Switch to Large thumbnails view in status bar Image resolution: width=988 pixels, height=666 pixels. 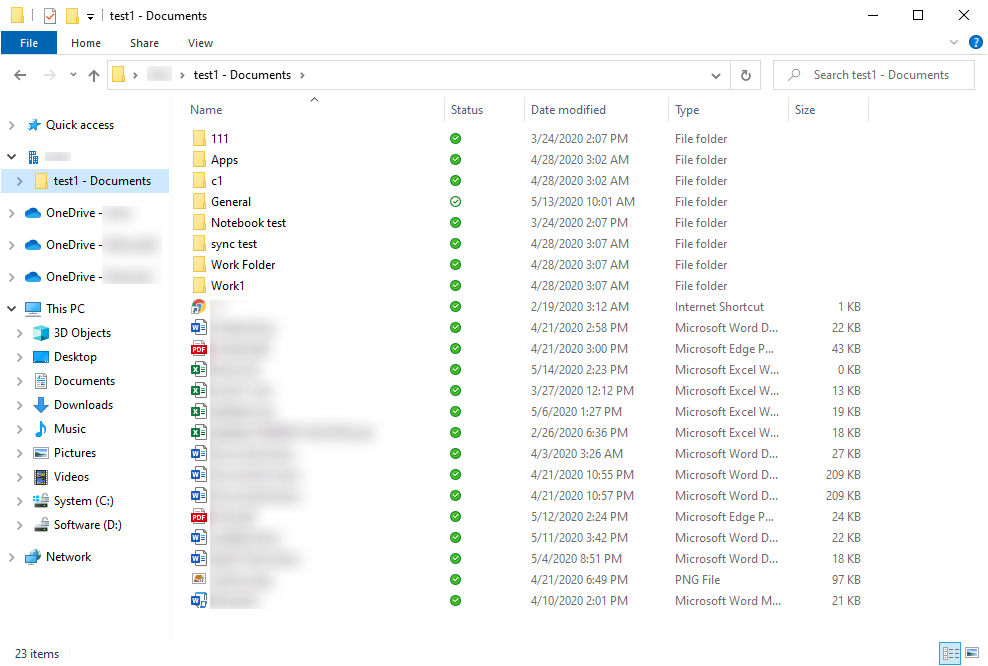(x=972, y=653)
